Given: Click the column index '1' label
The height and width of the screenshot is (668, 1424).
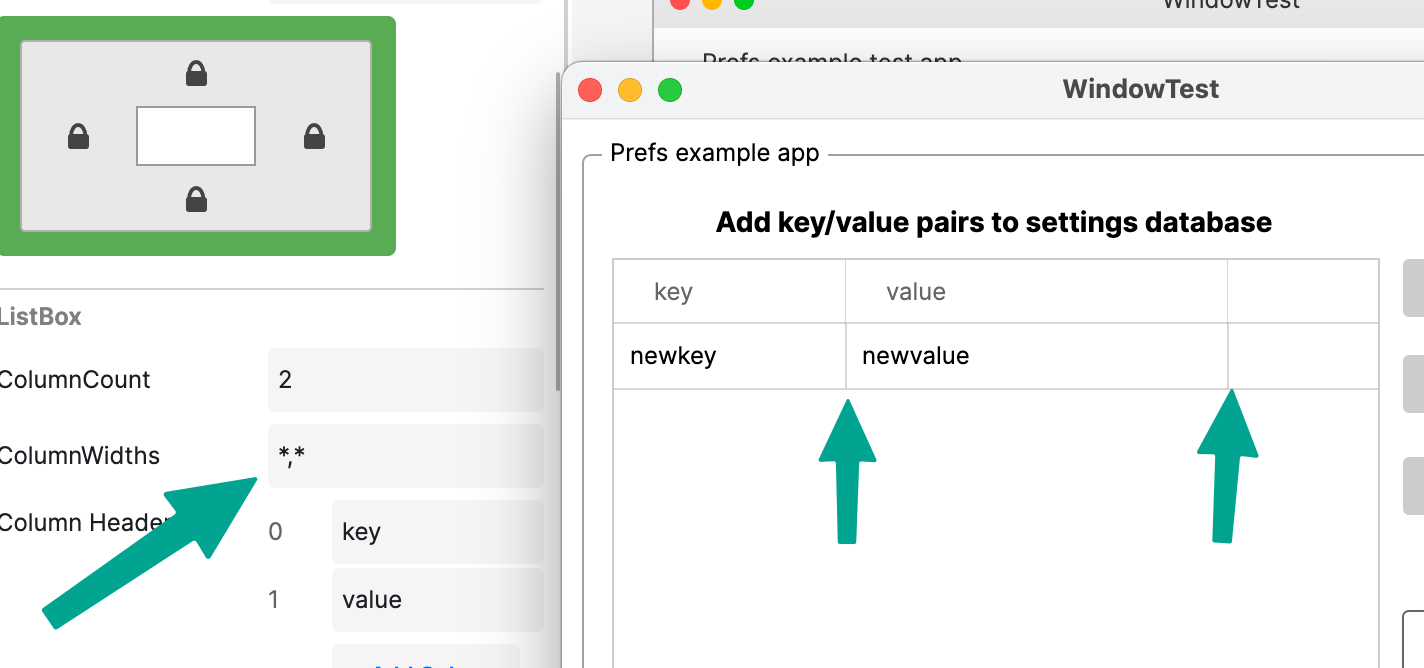Looking at the screenshot, I should click(274, 600).
